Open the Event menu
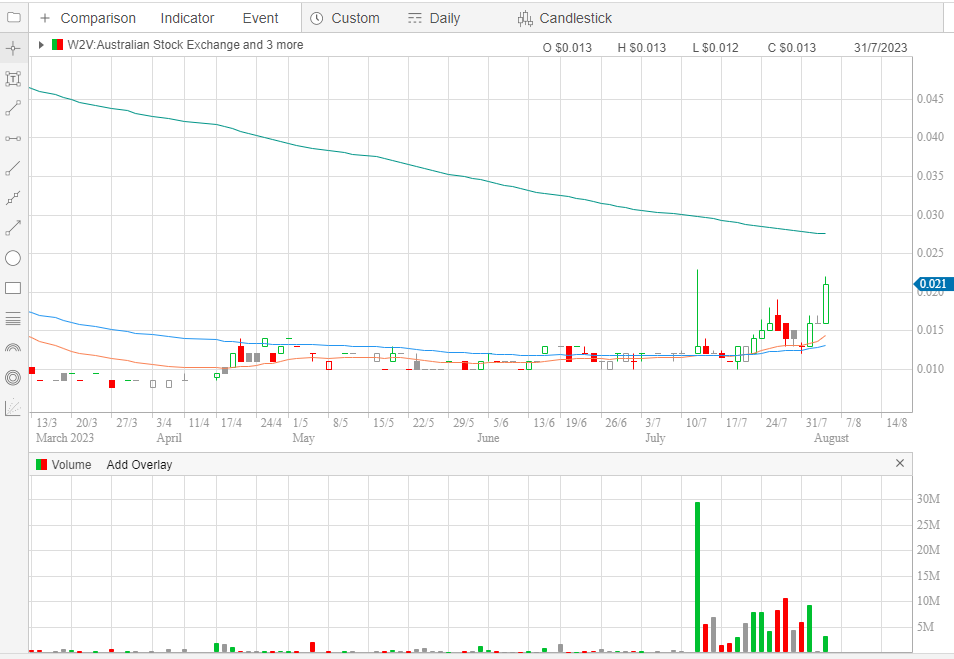 tap(260, 18)
